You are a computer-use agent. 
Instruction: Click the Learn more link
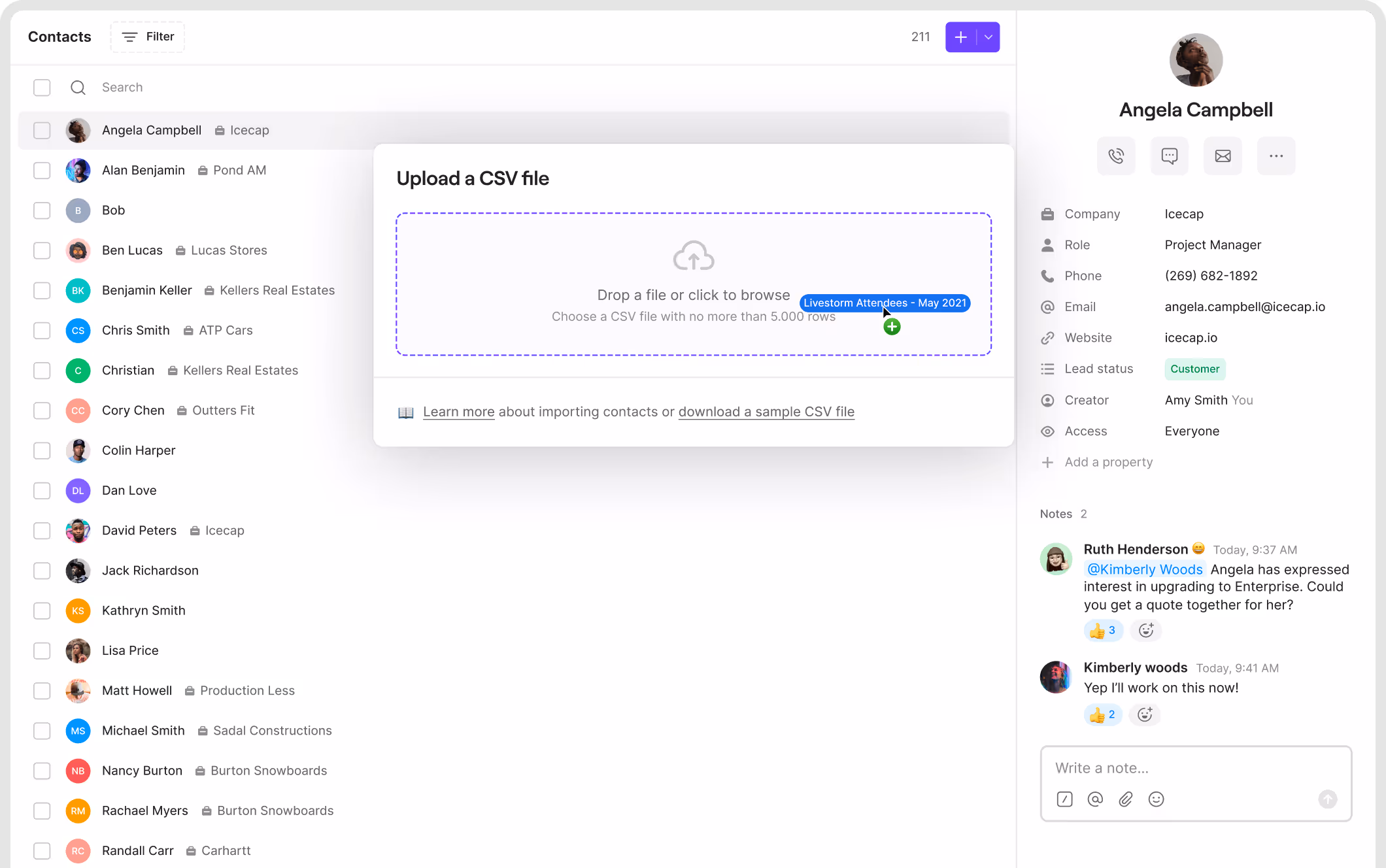[458, 412]
